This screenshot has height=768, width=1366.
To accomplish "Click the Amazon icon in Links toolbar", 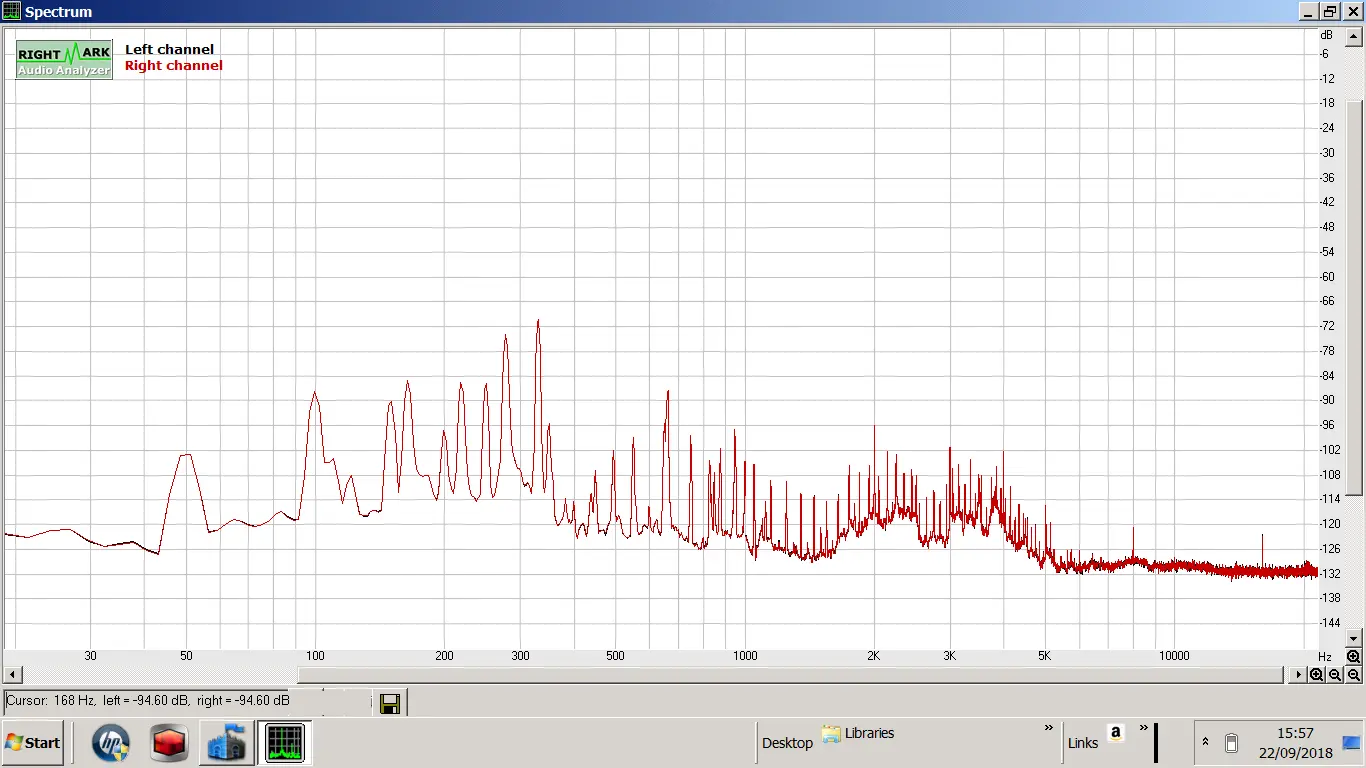I will pyautogui.click(x=1116, y=733).
